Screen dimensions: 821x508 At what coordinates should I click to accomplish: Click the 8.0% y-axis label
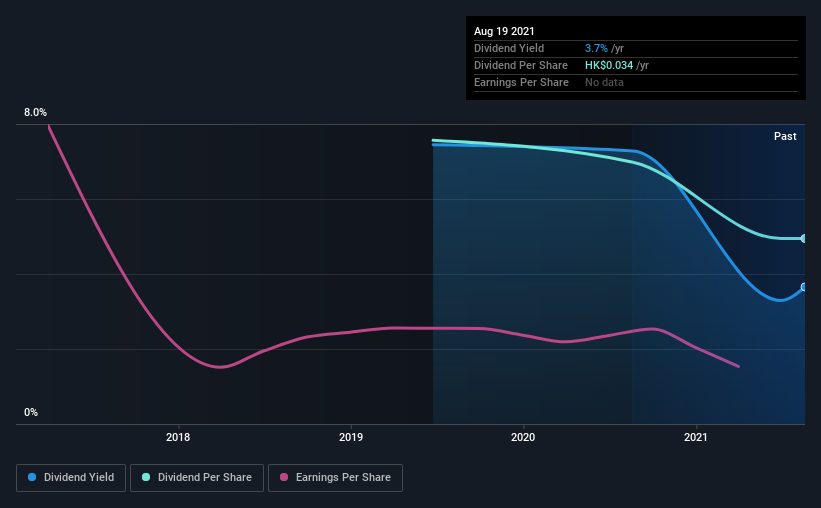(x=35, y=113)
